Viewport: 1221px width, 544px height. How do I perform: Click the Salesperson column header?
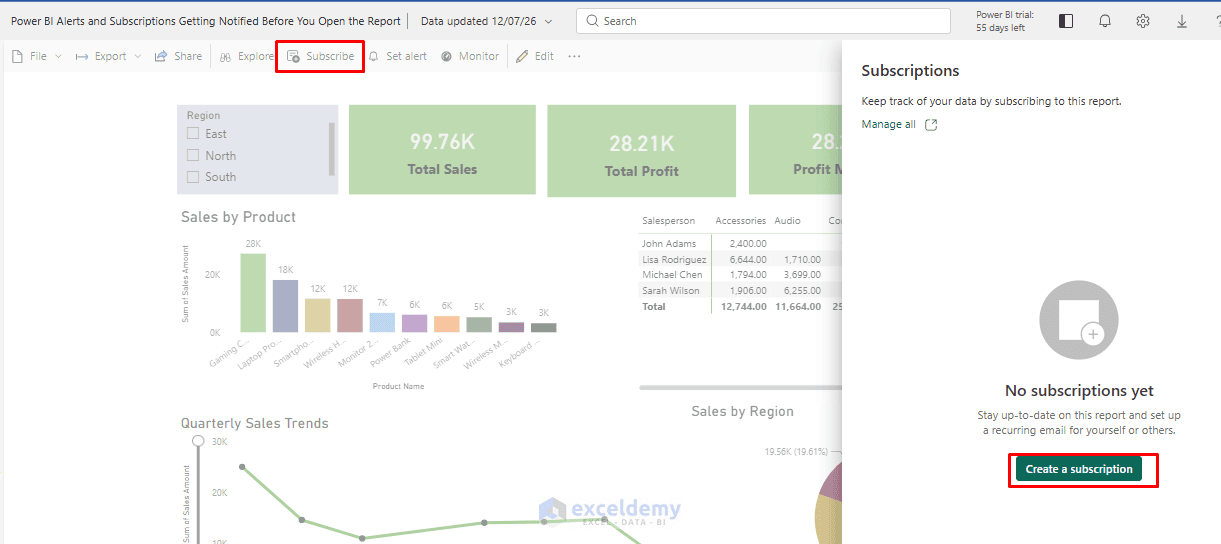[668, 220]
